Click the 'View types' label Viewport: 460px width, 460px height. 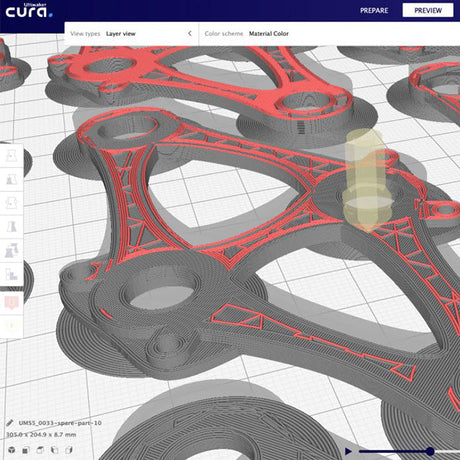coord(85,34)
